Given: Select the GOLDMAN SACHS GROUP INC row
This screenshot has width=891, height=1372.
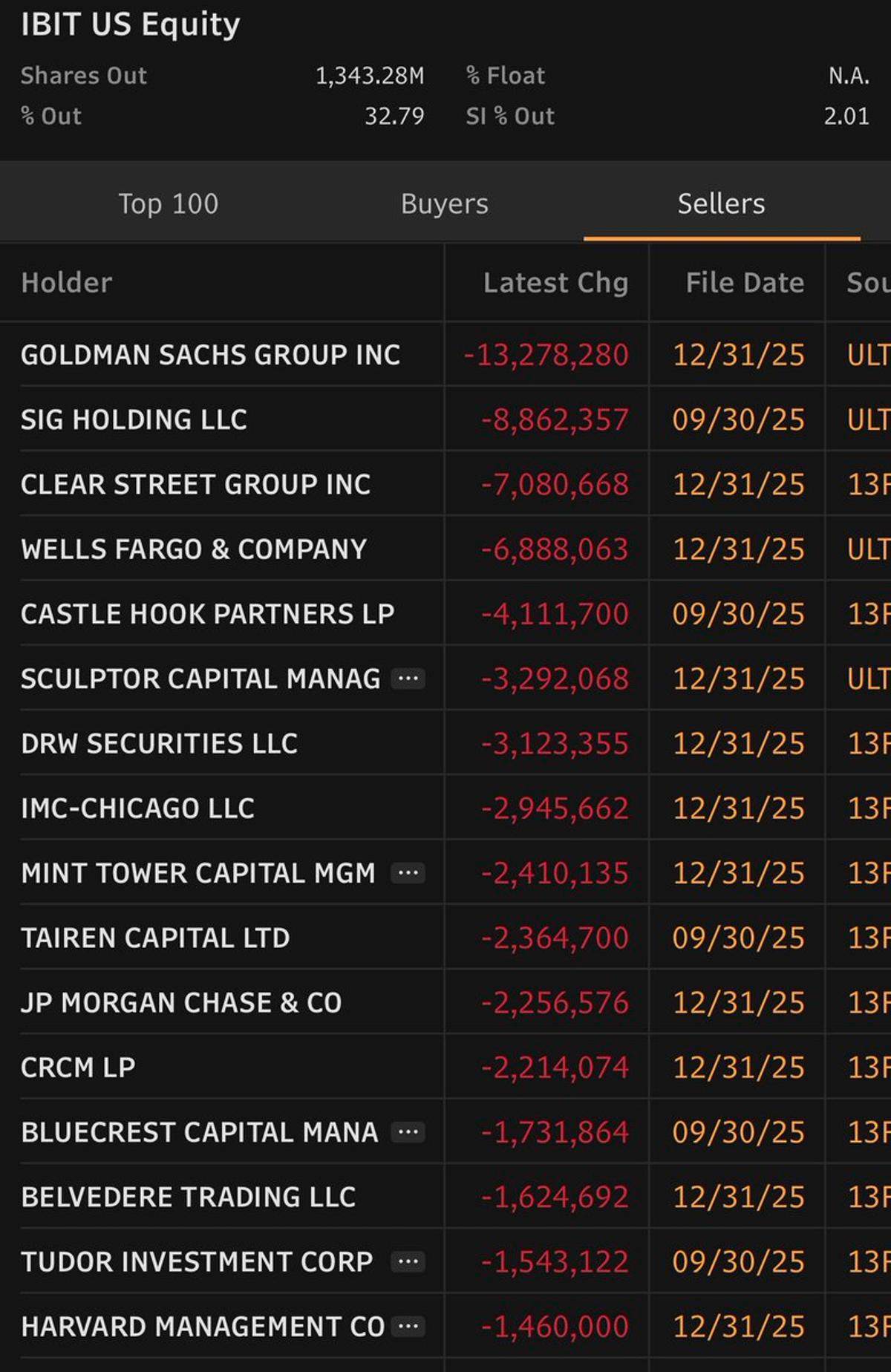Looking at the screenshot, I should 210,354.
